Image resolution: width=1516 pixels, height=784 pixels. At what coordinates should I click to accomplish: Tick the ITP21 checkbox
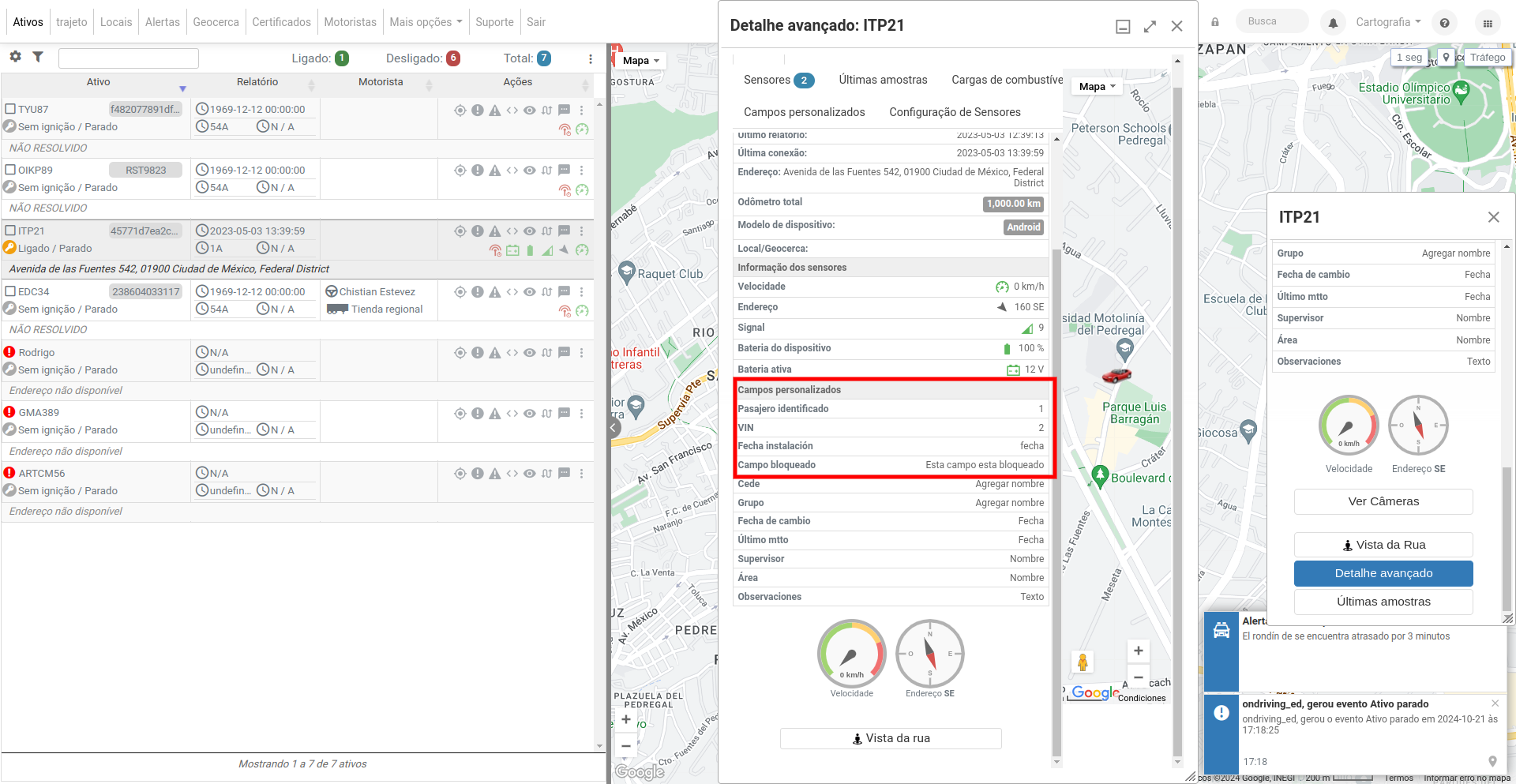click(11, 231)
